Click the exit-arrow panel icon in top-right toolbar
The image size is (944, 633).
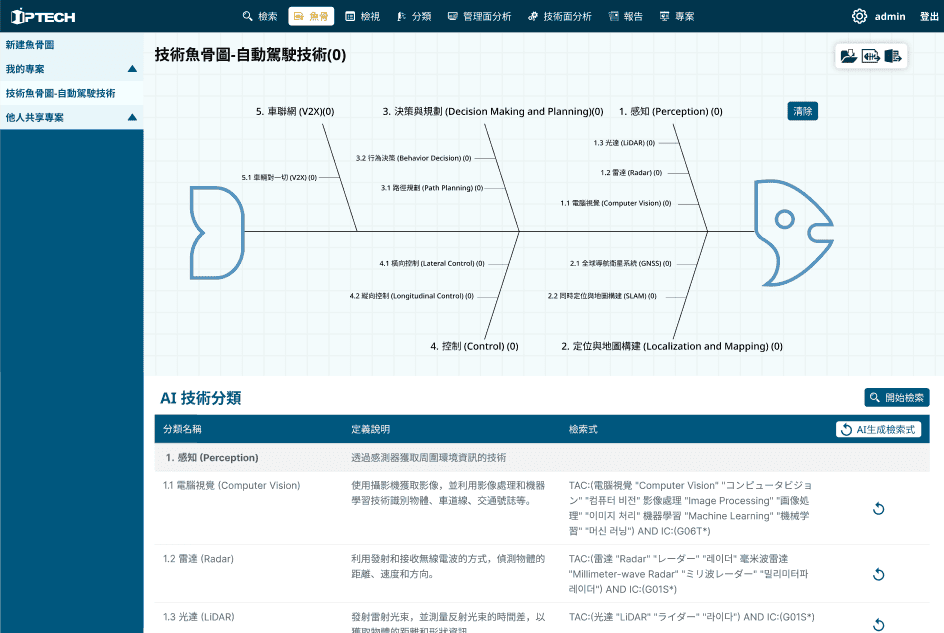coord(893,56)
